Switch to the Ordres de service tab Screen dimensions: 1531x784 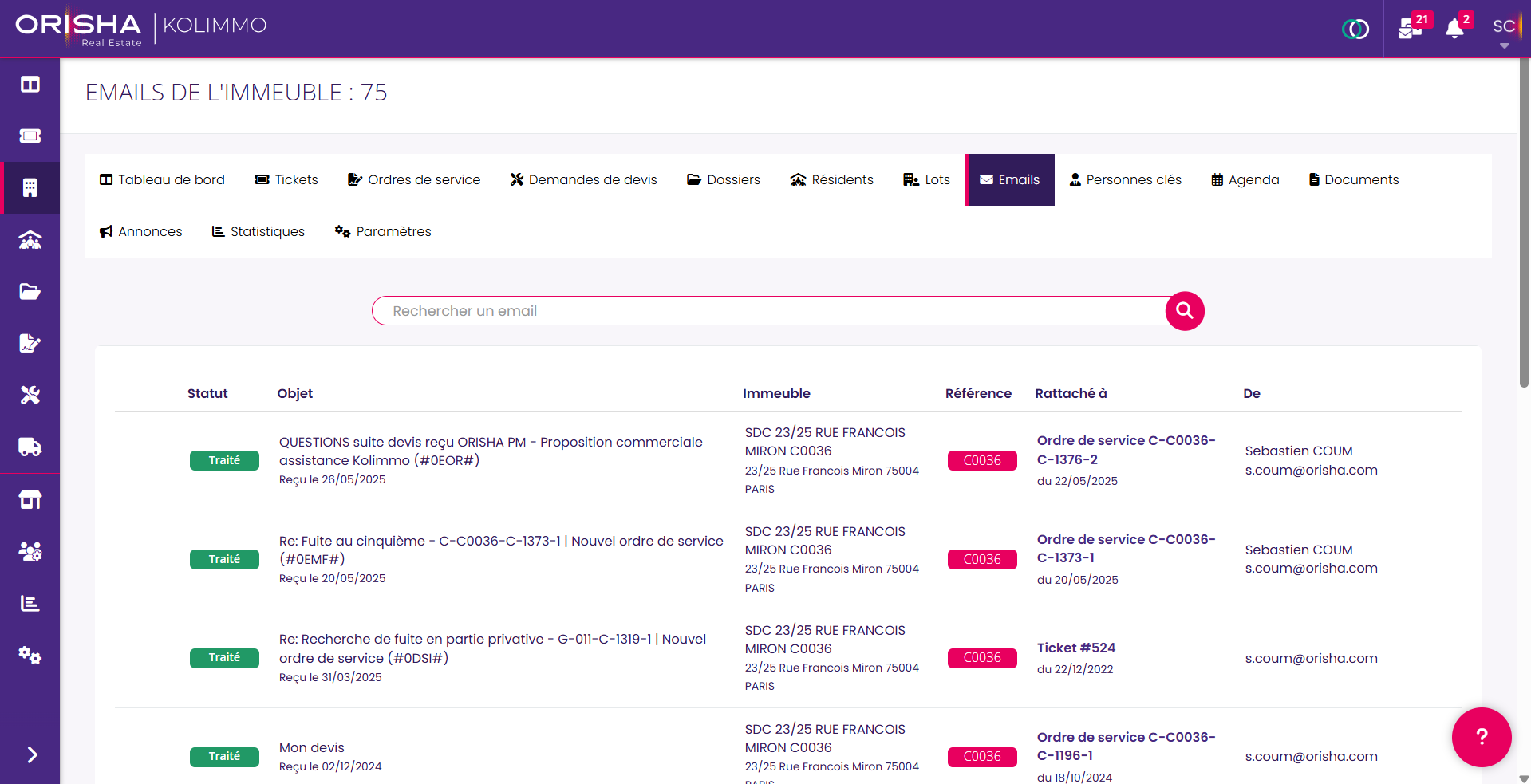(414, 180)
